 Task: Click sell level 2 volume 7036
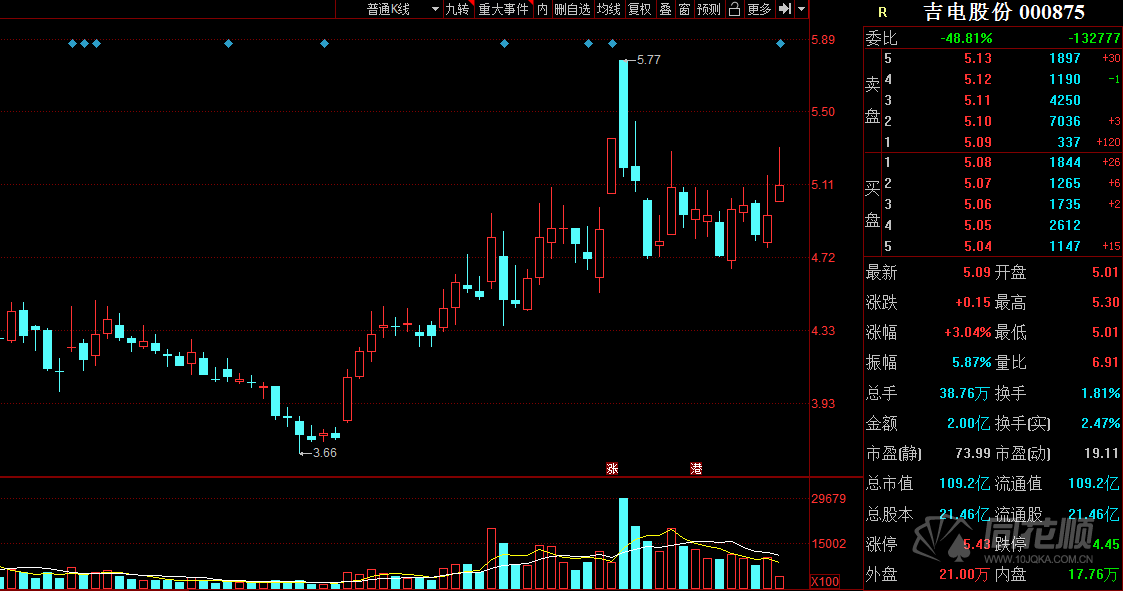coord(1065,121)
